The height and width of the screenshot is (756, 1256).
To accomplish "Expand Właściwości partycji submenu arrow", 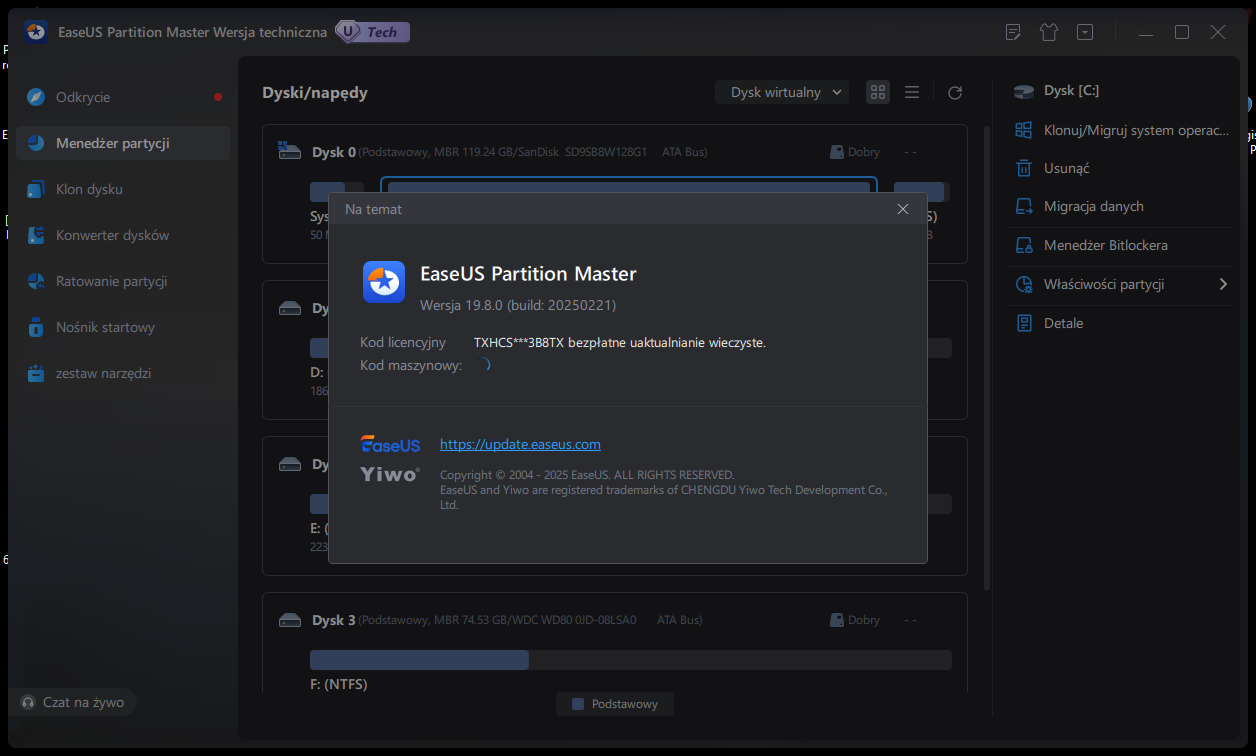I will [1223, 284].
